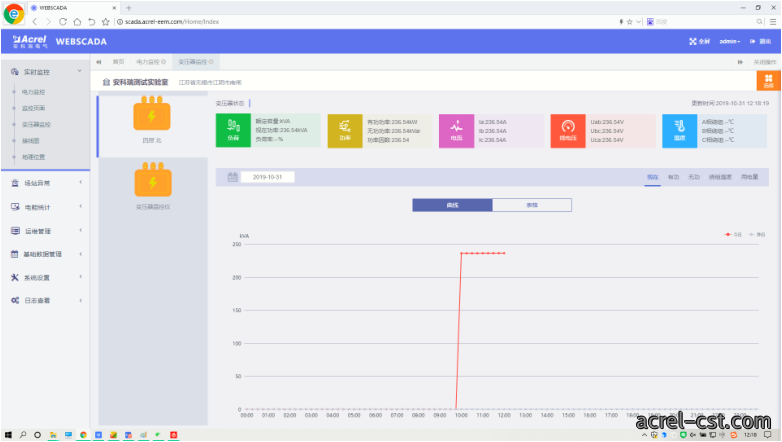This screenshot has width=782, height=442.
Task: Click the pink 电流 current icon
Action: click(456, 131)
